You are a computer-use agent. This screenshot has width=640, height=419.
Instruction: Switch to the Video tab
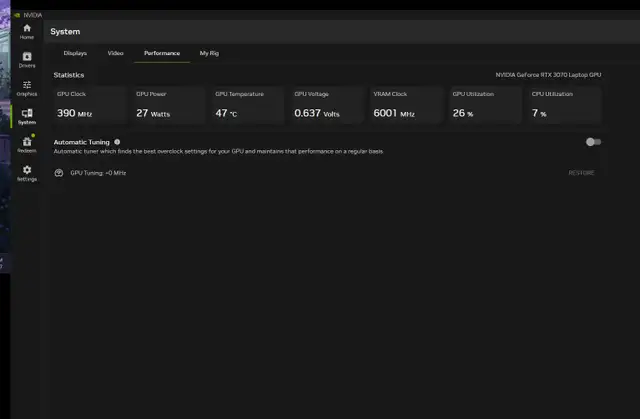click(116, 53)
